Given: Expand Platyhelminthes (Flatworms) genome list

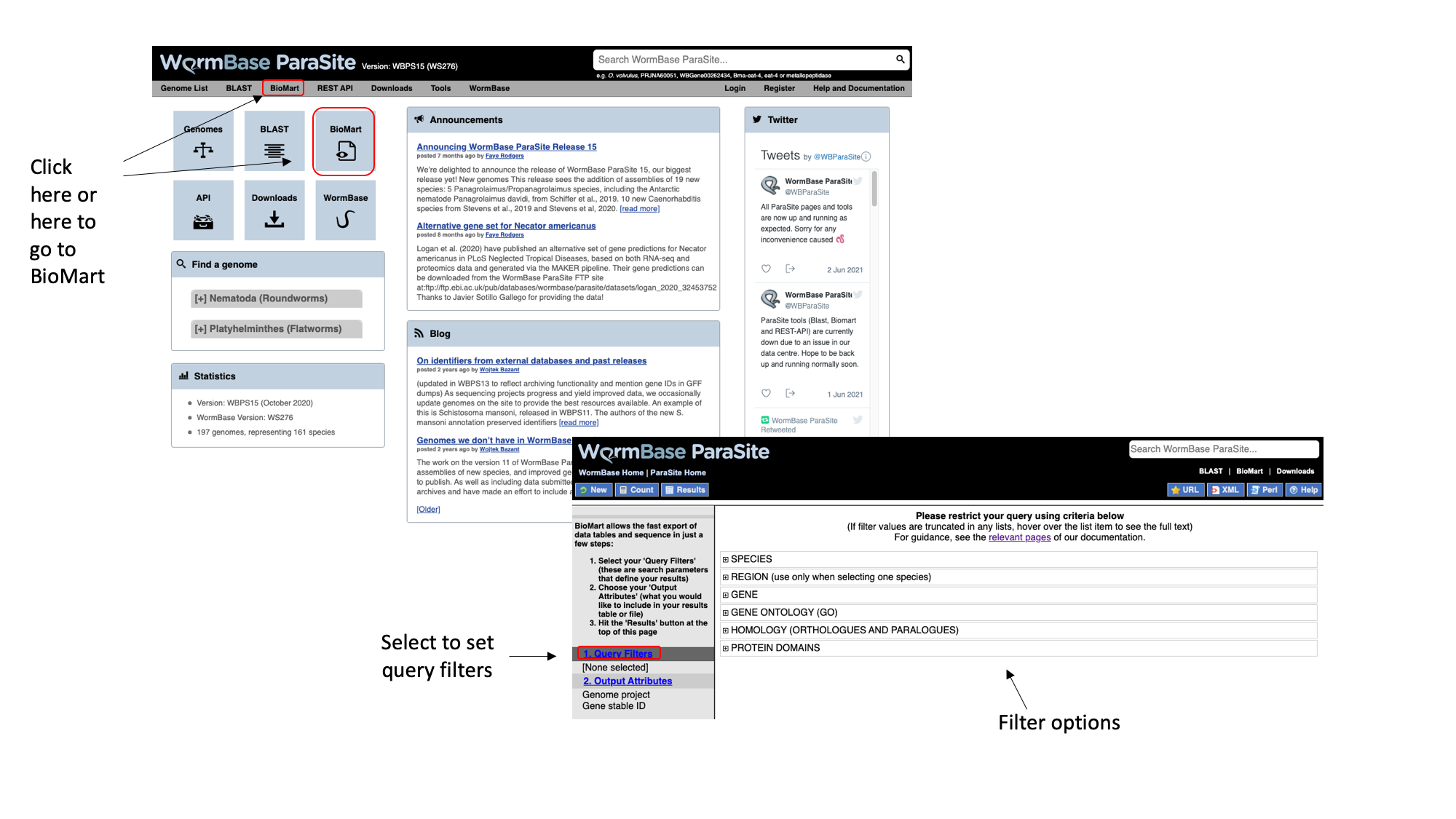Looking at the screenshot, I should (277, 329).
